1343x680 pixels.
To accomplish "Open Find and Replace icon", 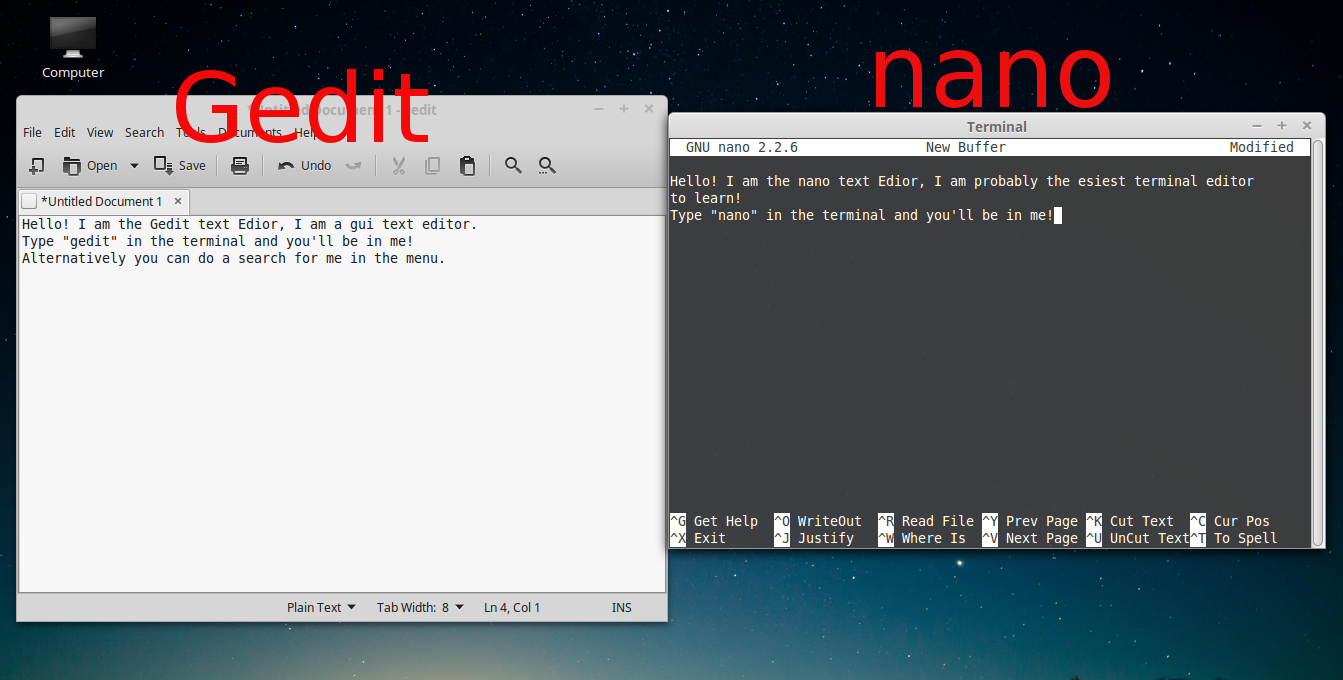I will pos(547,165).
